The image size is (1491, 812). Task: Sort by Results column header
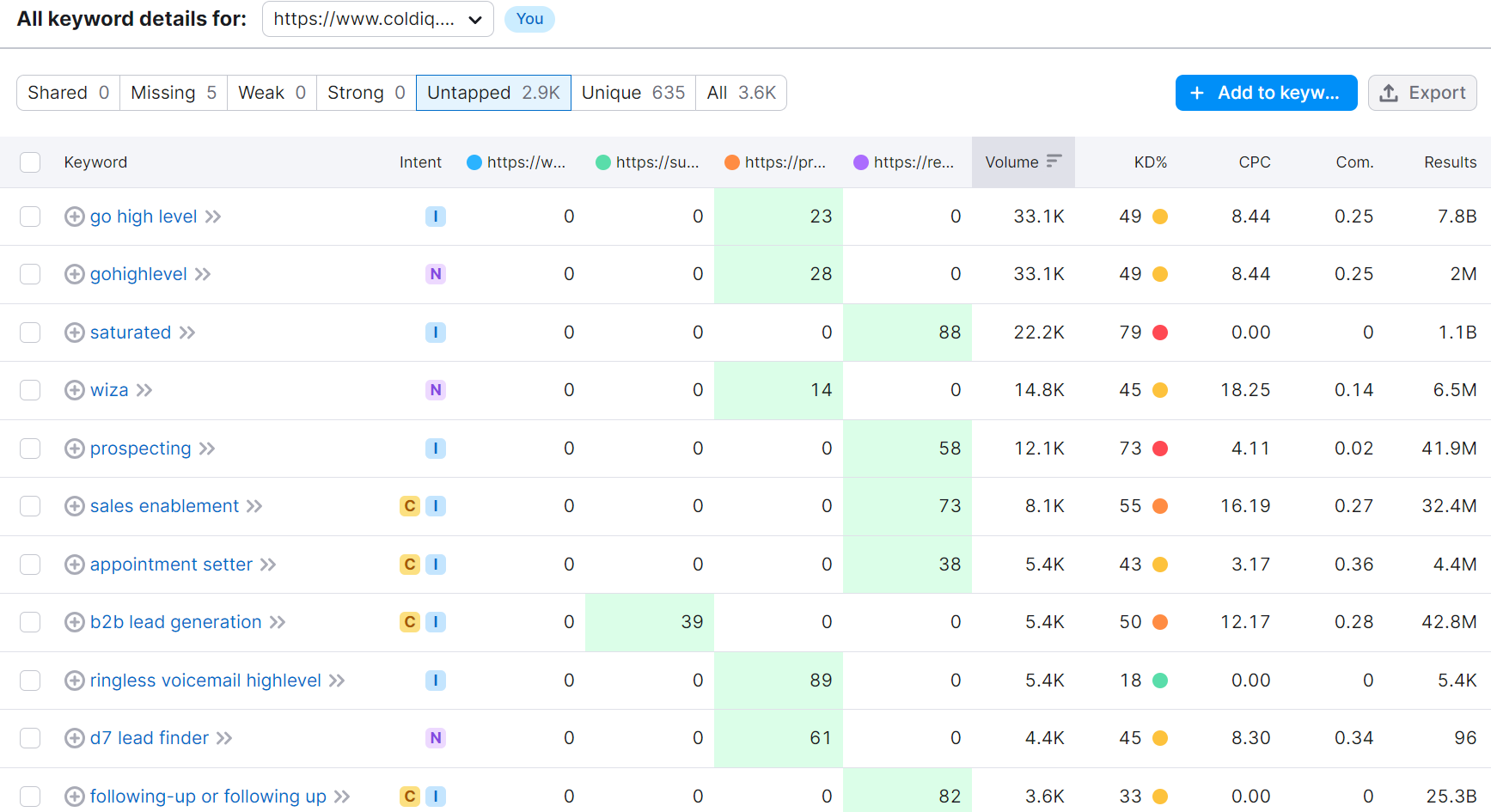tap(1451, 162)
